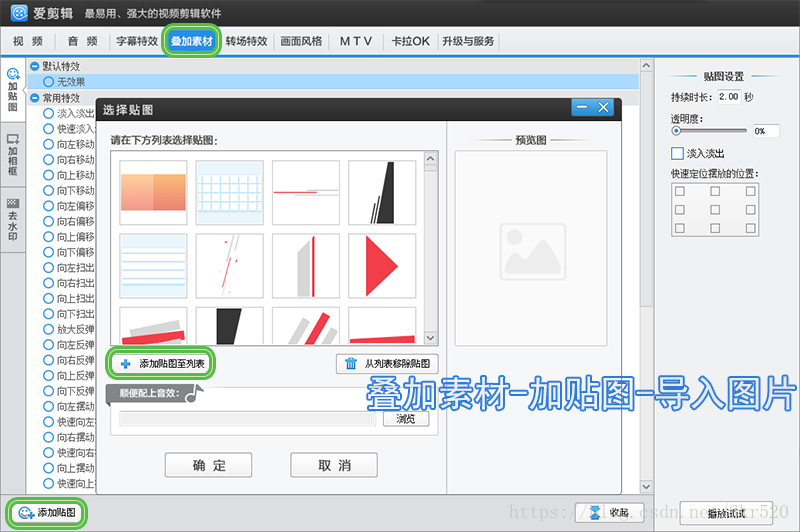The image size is (800, 532).
Task: Select the 向上移动 effect radio option
Action: [49, 175]
